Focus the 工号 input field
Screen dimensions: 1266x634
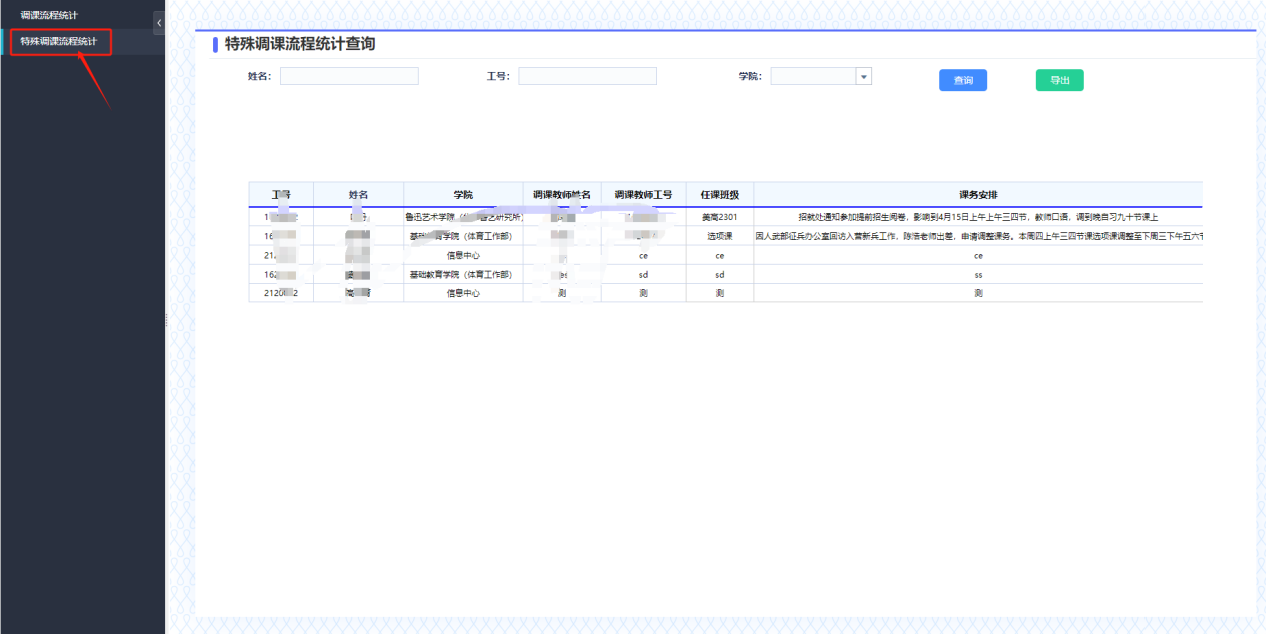587,76
